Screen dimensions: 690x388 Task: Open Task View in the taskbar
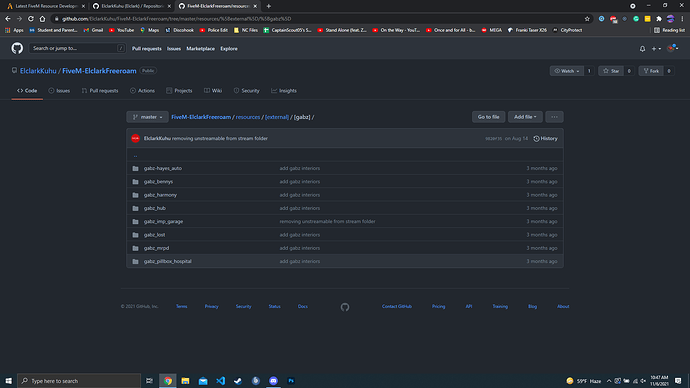[150, 381]
